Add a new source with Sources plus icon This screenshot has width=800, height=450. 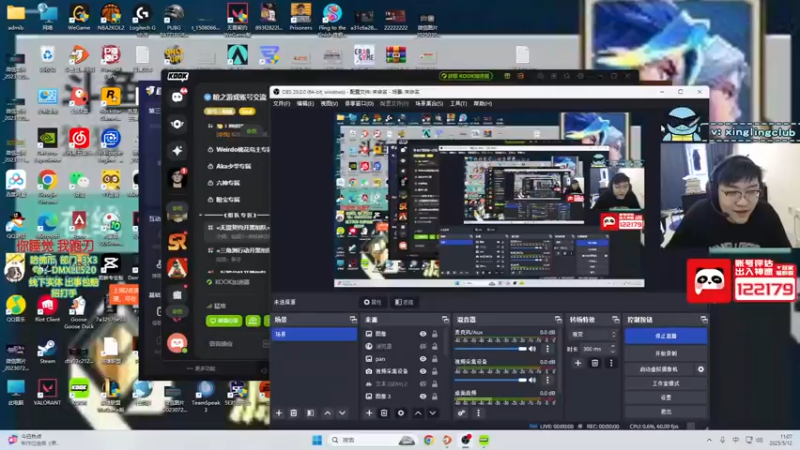point(369,413)
